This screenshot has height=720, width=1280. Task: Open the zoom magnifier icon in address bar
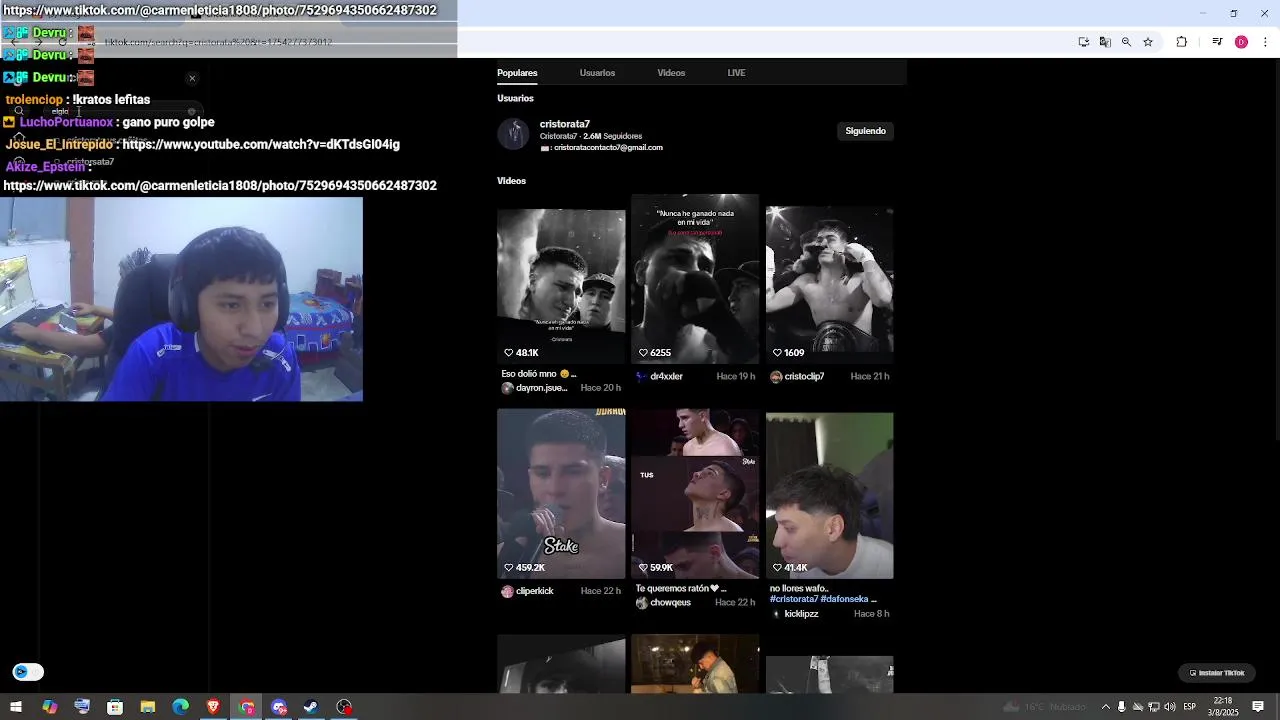click(1126, 42)
